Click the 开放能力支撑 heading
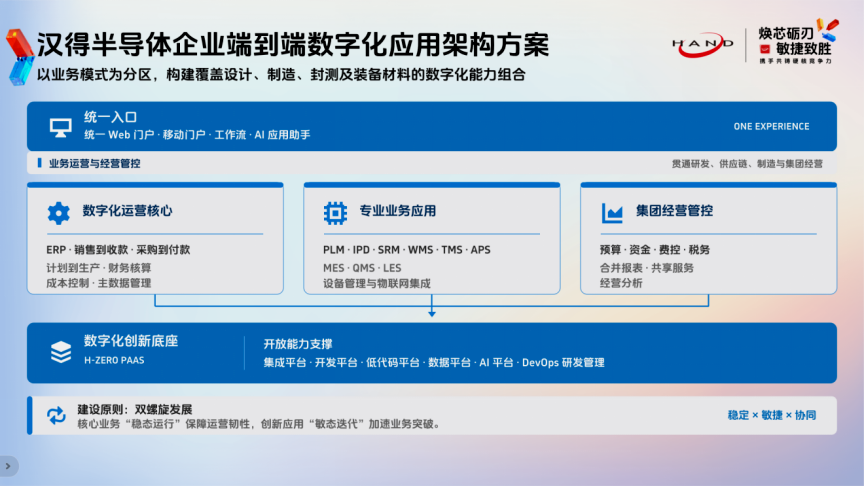Viewport: 864px width, 486px height. (x=298, y=344)
